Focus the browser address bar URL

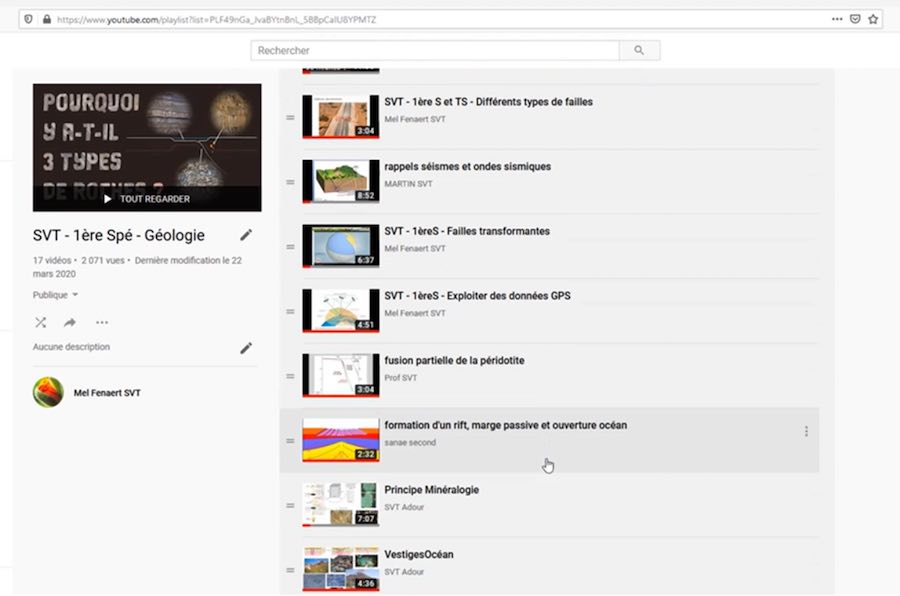coord(216,20)
